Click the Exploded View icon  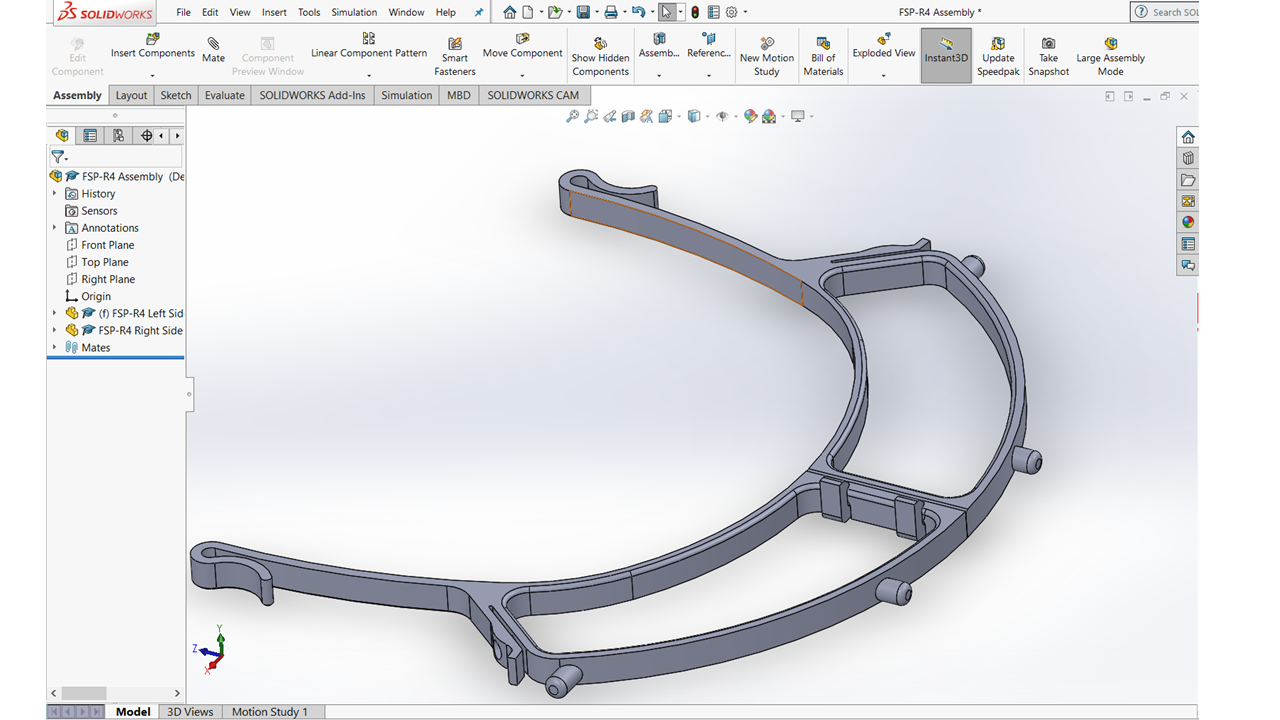[884, 39]
